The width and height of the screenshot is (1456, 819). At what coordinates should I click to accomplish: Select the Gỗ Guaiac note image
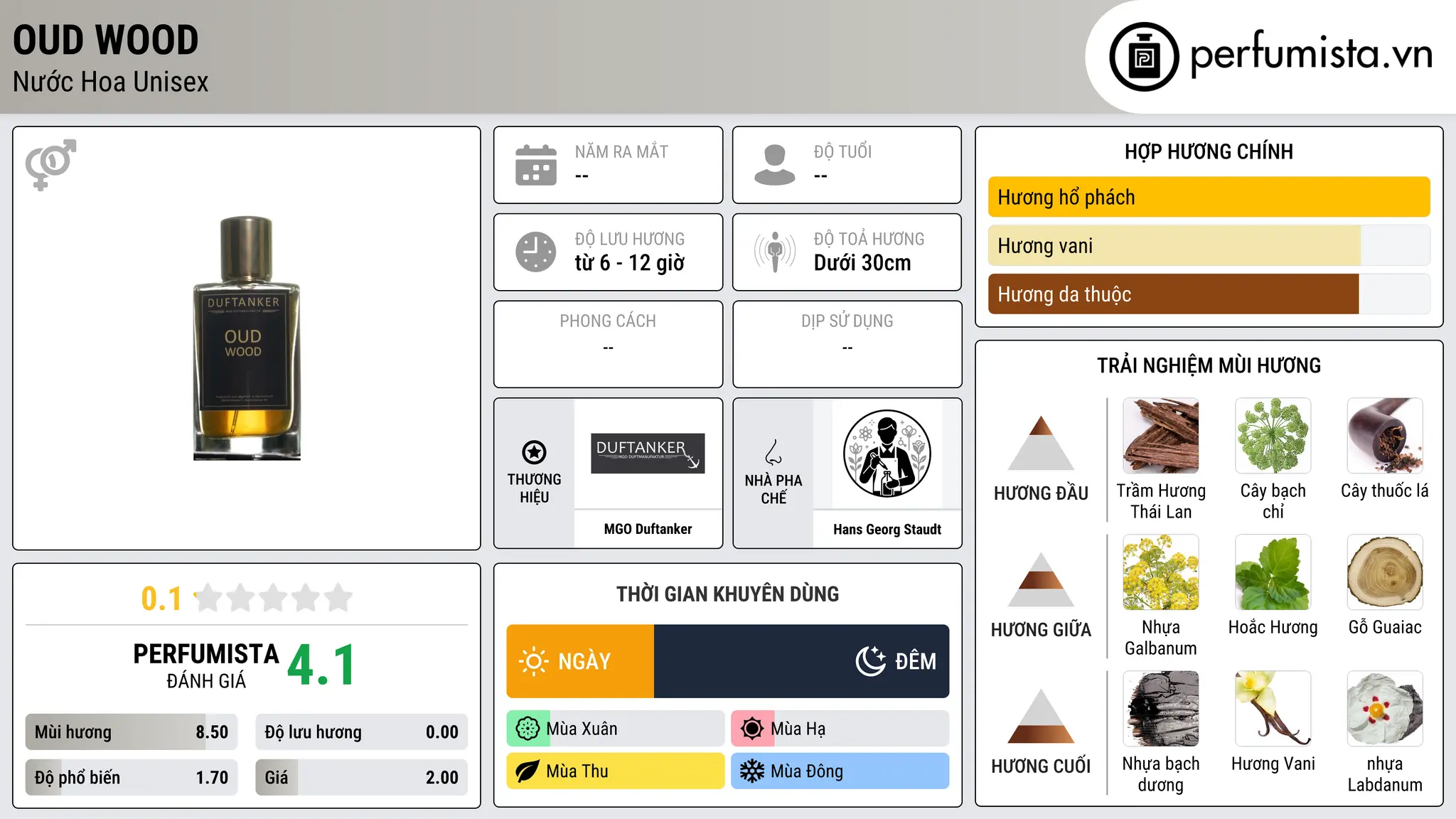point(1385,572)
